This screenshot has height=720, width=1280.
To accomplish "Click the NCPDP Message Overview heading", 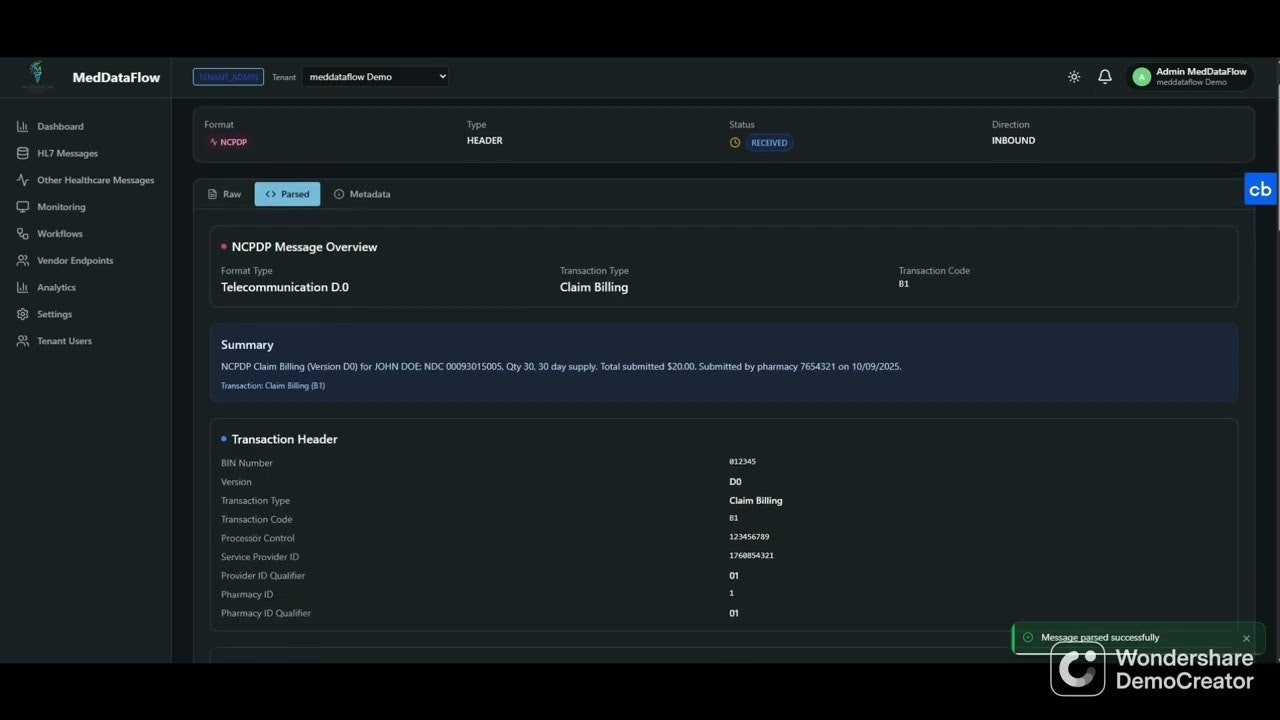I will 304,247.
